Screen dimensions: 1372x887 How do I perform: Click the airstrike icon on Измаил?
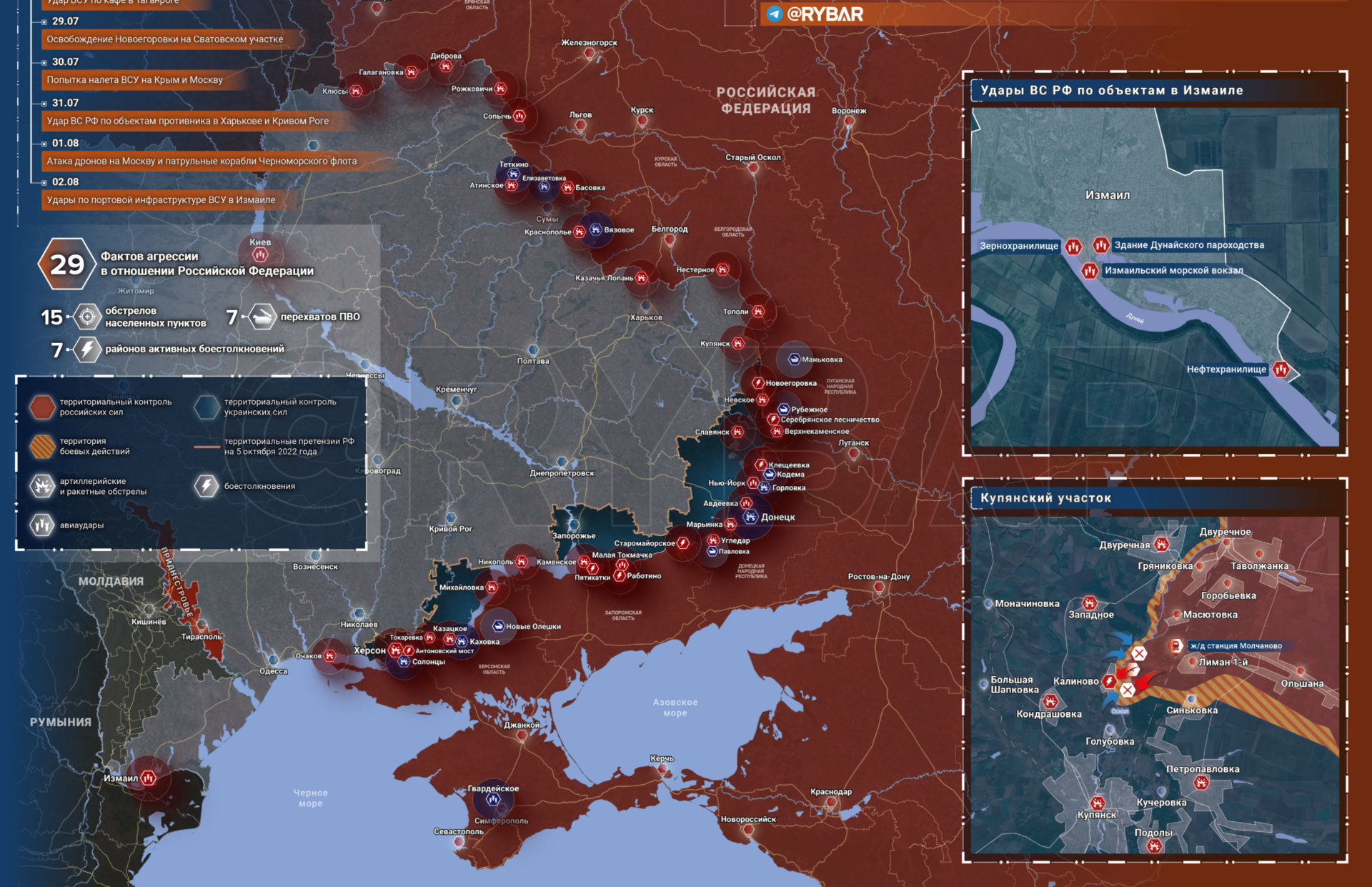click(148, 777)
